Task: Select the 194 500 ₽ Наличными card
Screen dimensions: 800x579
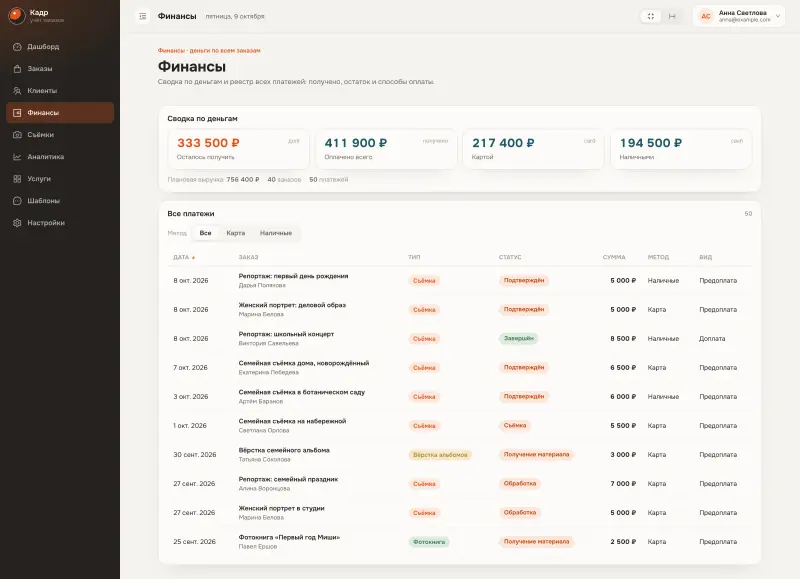Action: coord(681,149)
